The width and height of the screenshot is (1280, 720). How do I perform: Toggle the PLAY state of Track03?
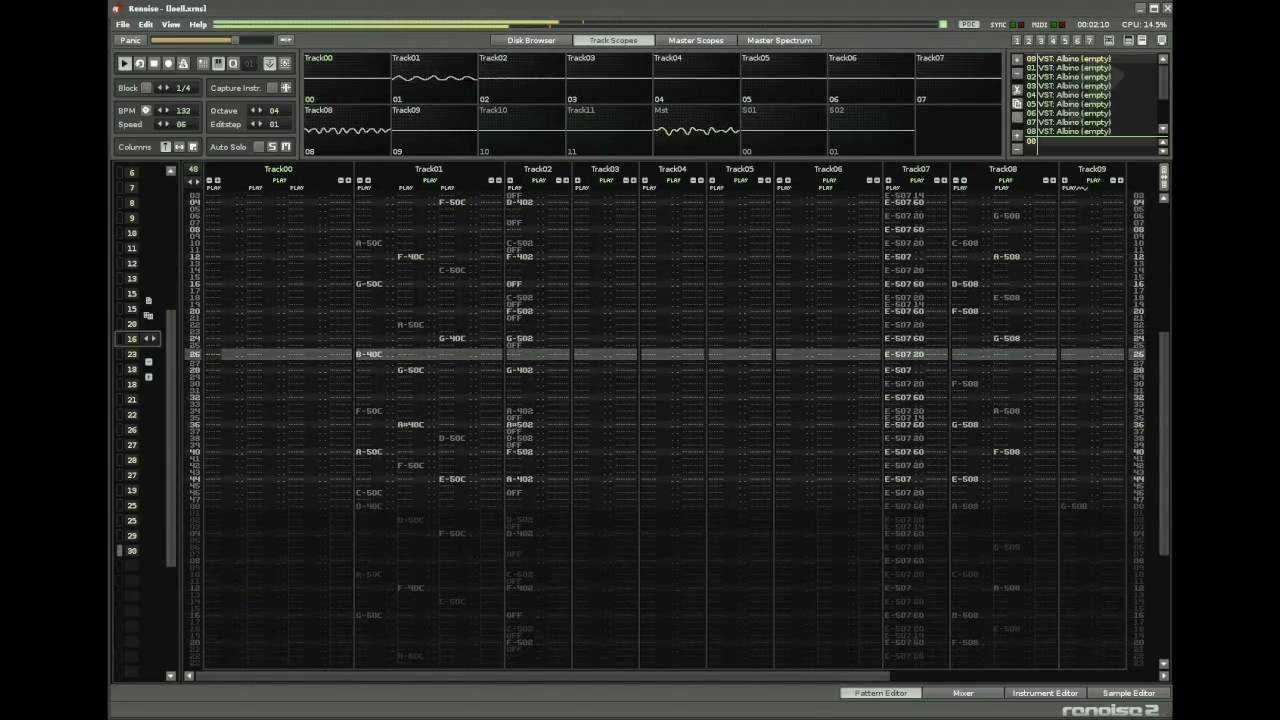click(605, 181)
